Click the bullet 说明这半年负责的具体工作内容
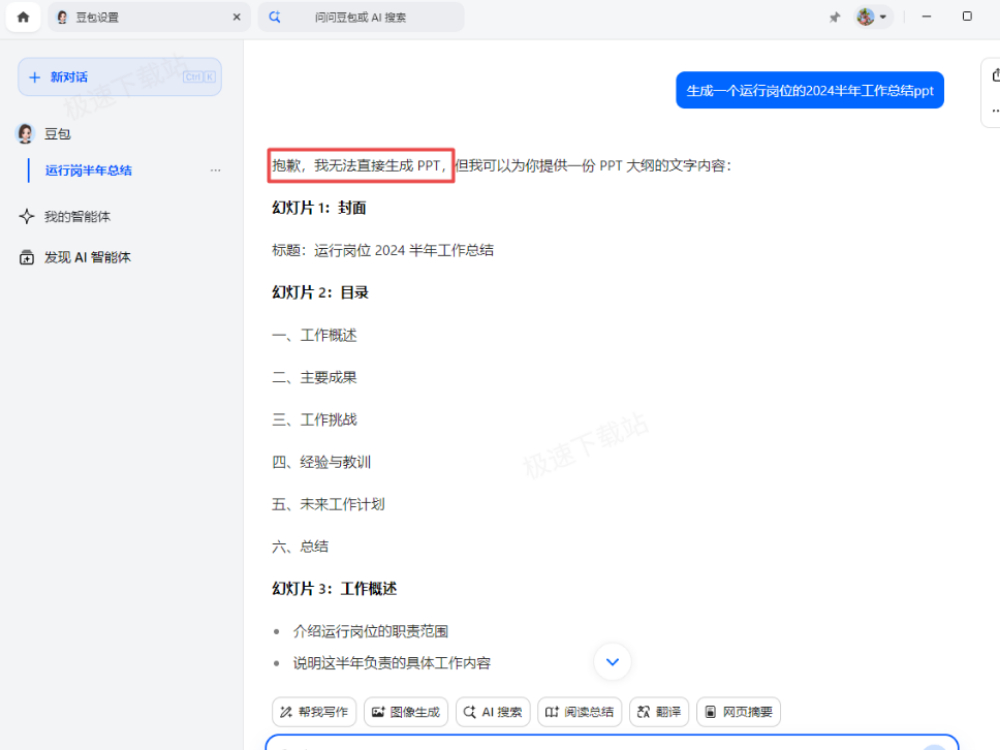The width and height of the screenshot is (1000, 750). (392, 663)
